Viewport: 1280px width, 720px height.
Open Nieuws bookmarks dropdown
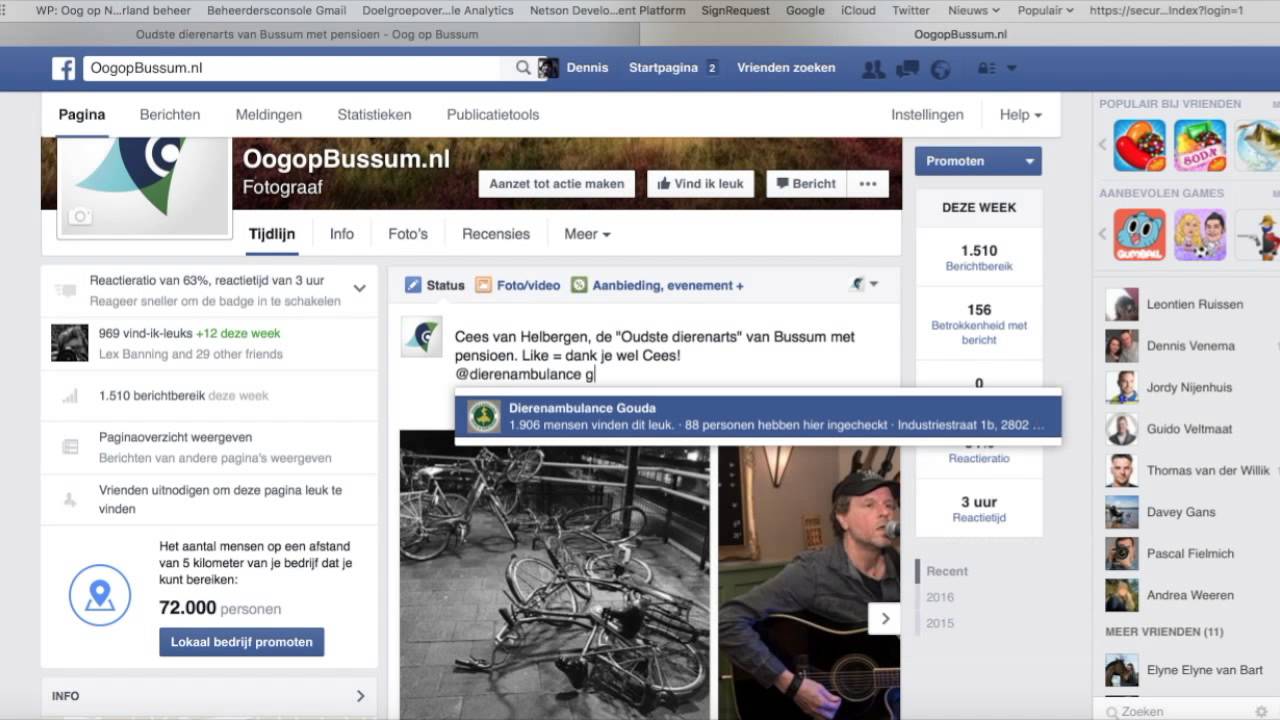click(973, 10)
